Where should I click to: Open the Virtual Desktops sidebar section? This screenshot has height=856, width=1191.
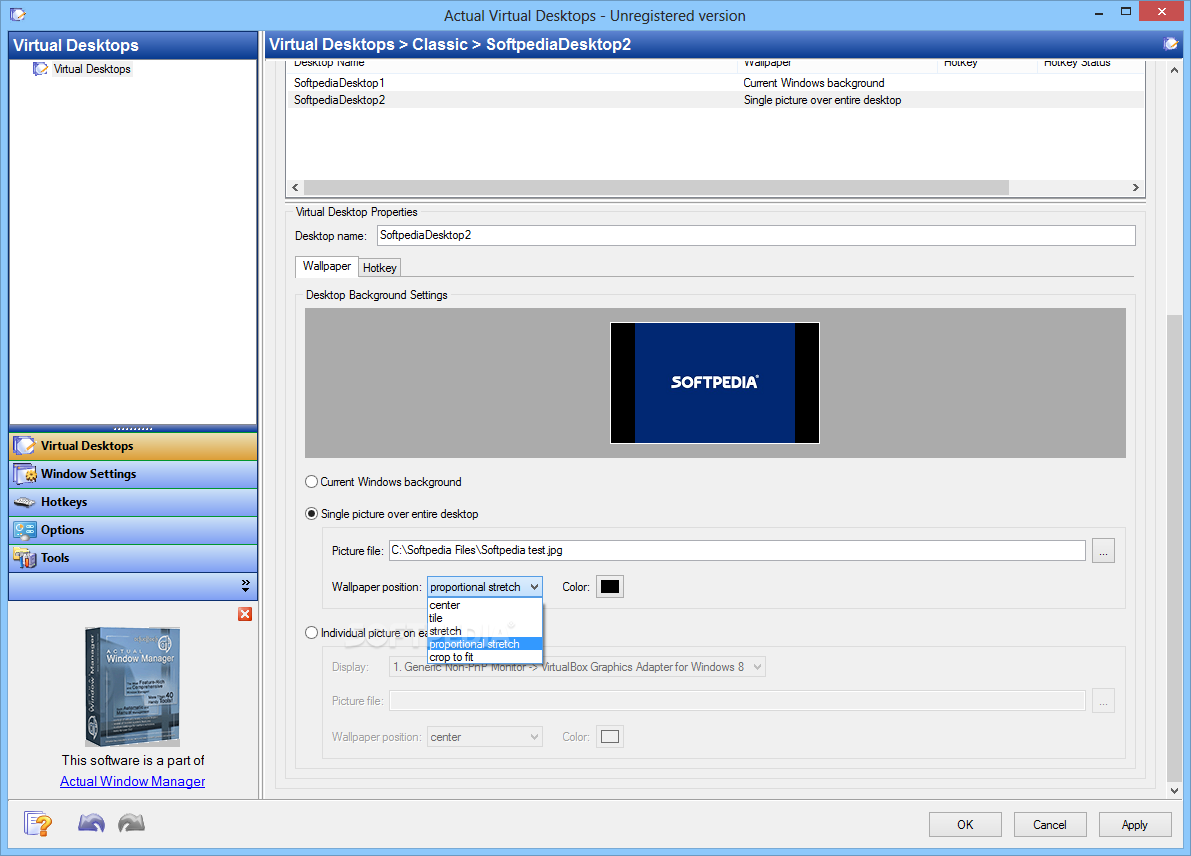133,446
